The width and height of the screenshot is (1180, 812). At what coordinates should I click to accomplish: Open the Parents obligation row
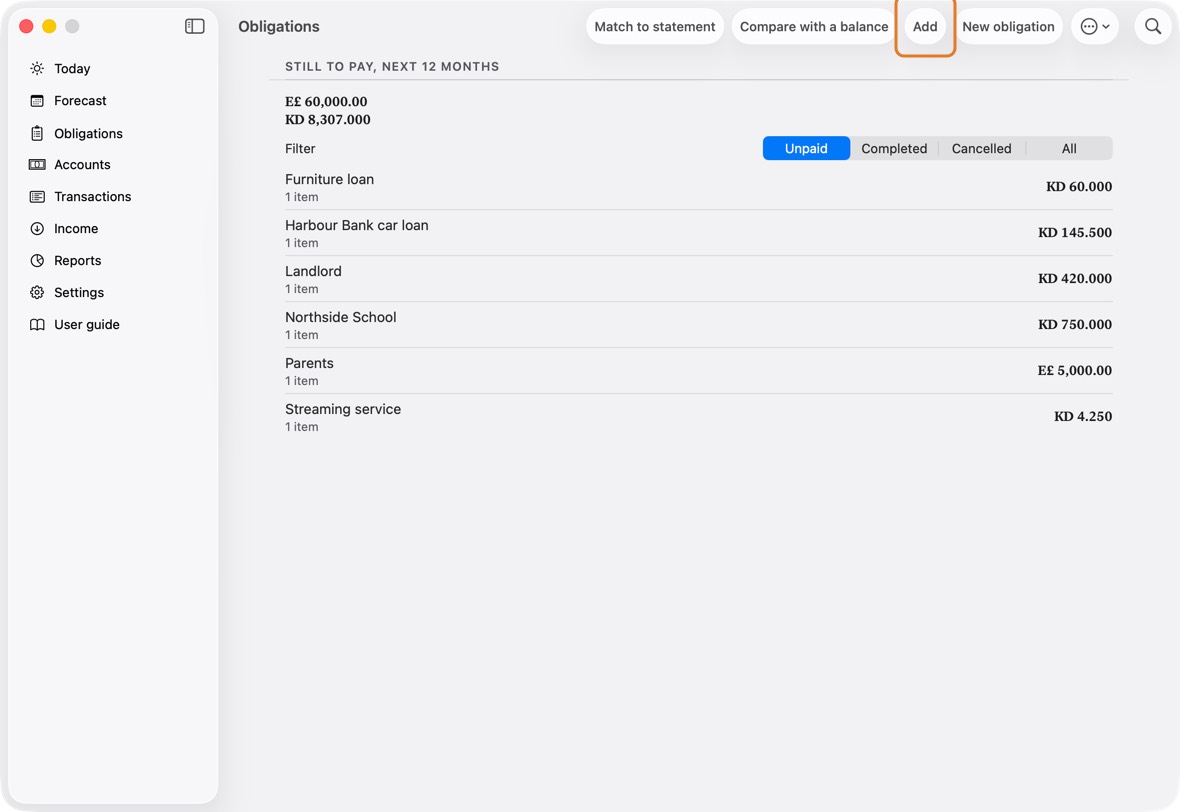click(x=698, y=371)
